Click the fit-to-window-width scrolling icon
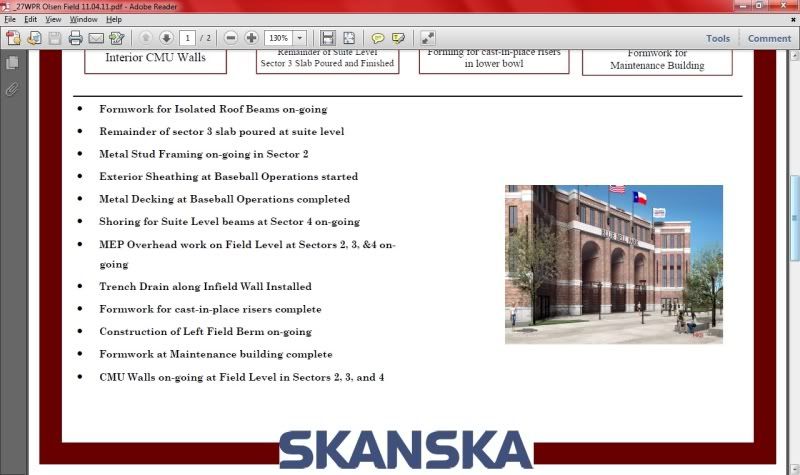 click(x=327, y=39)
